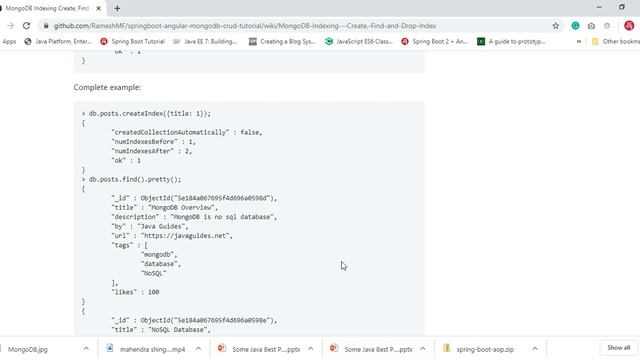The image size is (640, 360).
Task: Open A guide to prototyp... bookmark
Action: pos(511,41)
